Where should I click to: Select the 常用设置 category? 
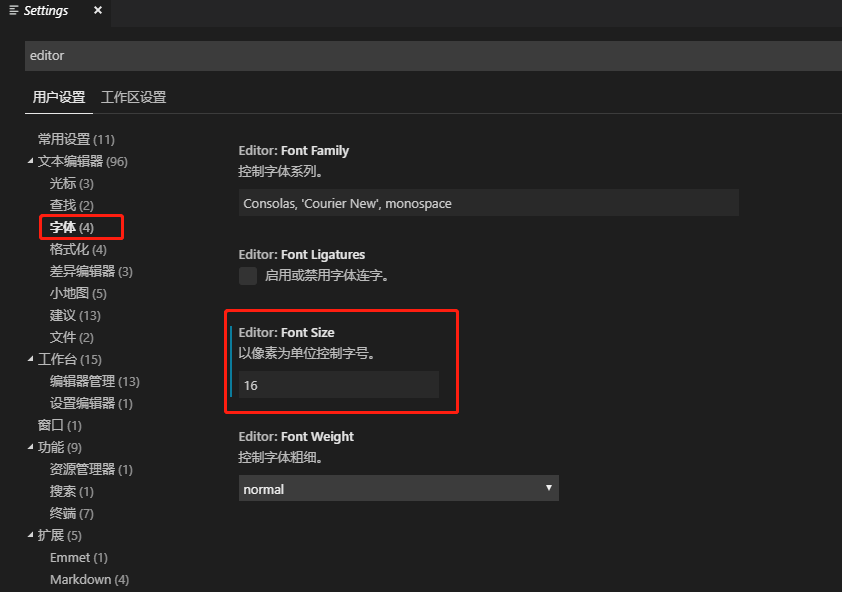(x=76, y=138)
